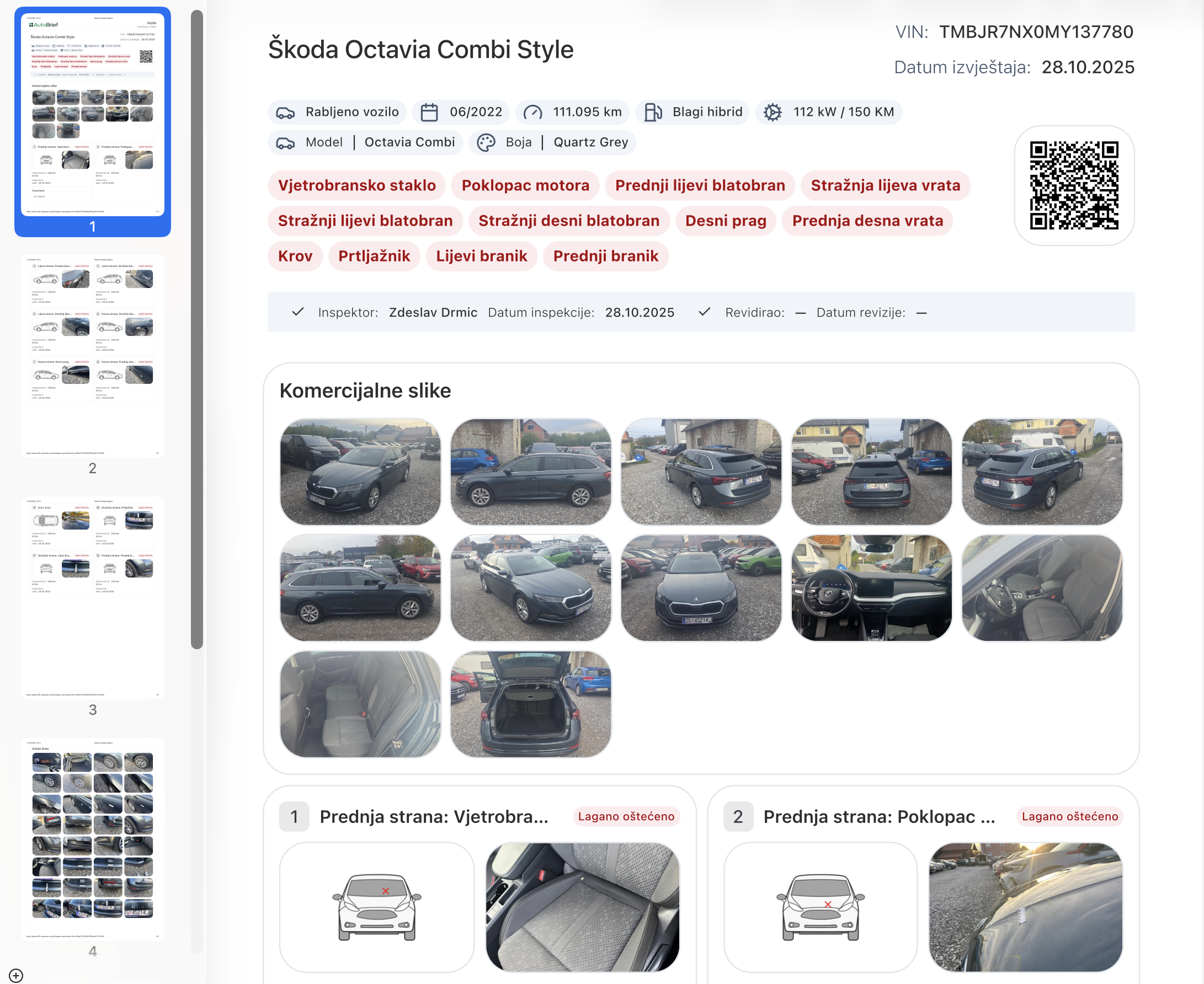1204x984 pixels.
Task: Click the sidebar vertical scrollbar
Action: click(x=197, y=329)
